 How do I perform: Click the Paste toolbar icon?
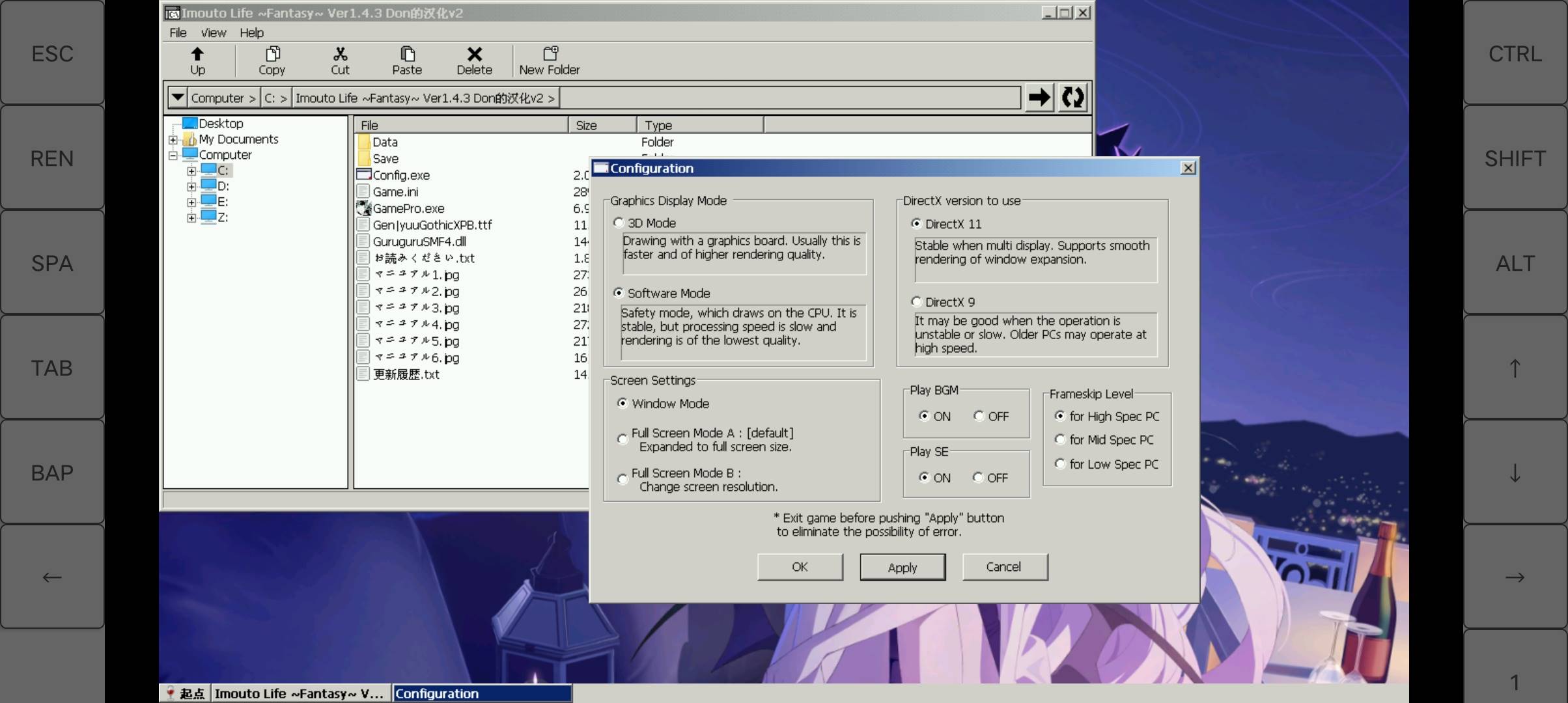pyautogui.click(x=406, y=60)
